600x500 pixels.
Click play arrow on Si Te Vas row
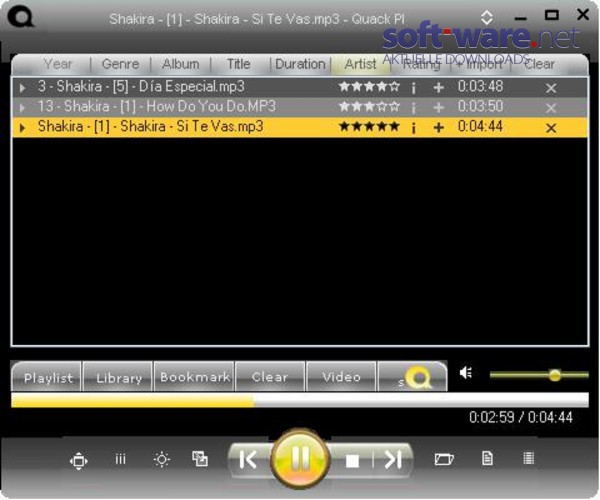(22, 128)
